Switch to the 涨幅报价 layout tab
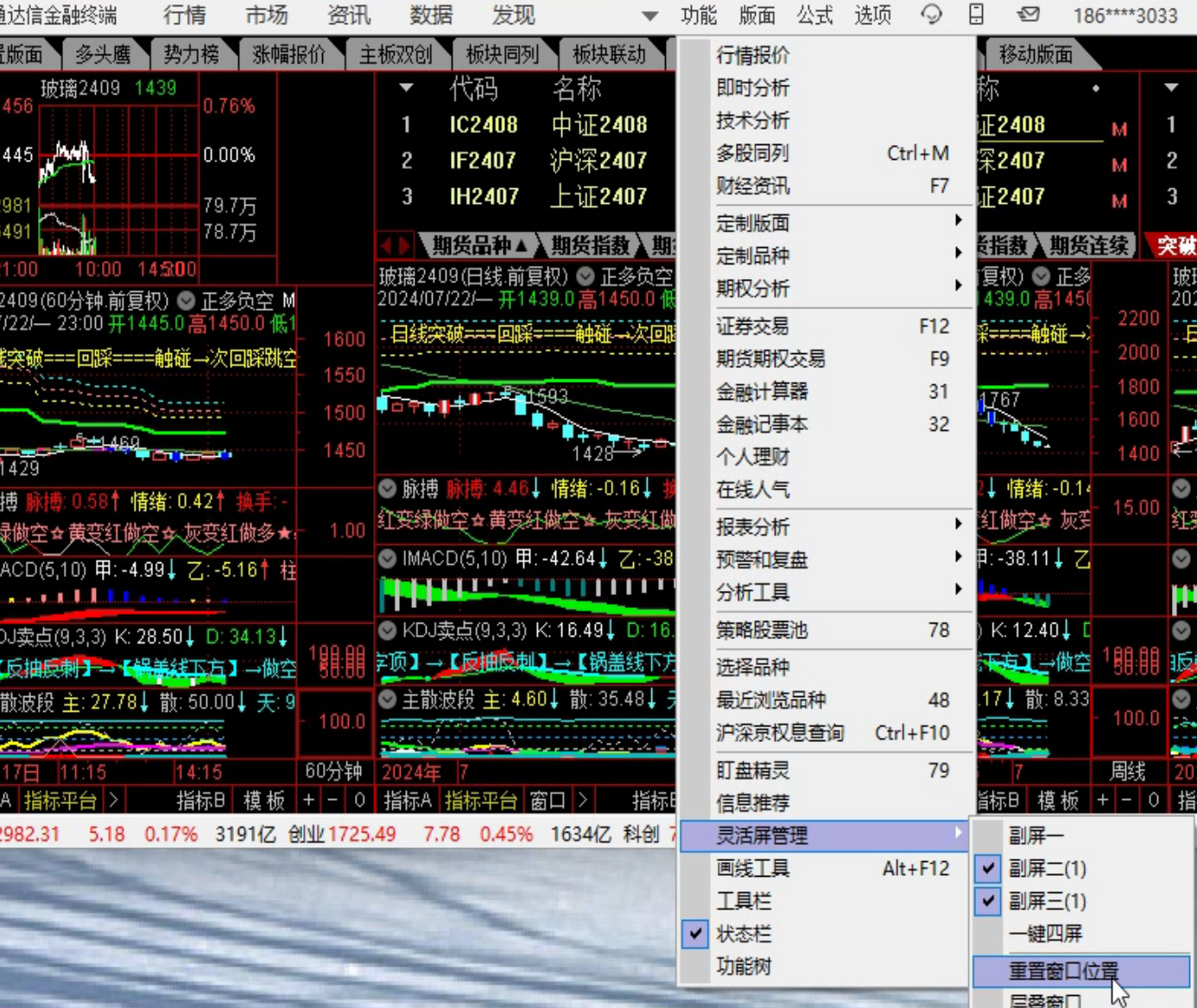Screen dimensions: 1197x1008 coord(288,54)
